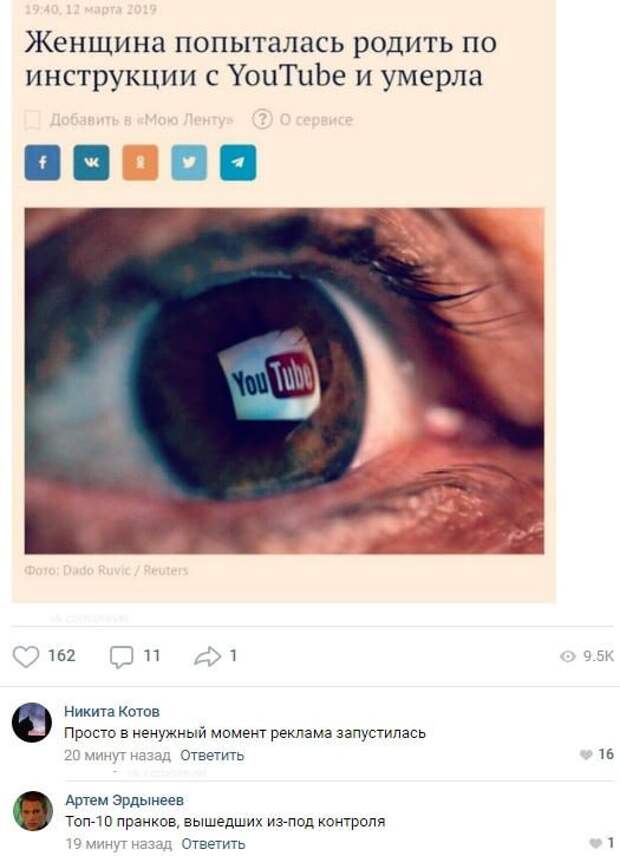Repost using the share arrow icon
620x856 pixels.
[x=207, y=656]
